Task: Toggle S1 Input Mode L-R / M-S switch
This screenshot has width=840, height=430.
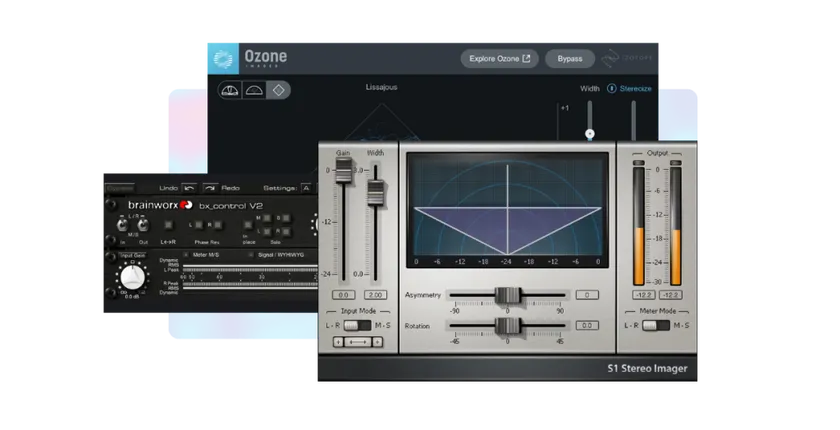Action: click(357, 325)
